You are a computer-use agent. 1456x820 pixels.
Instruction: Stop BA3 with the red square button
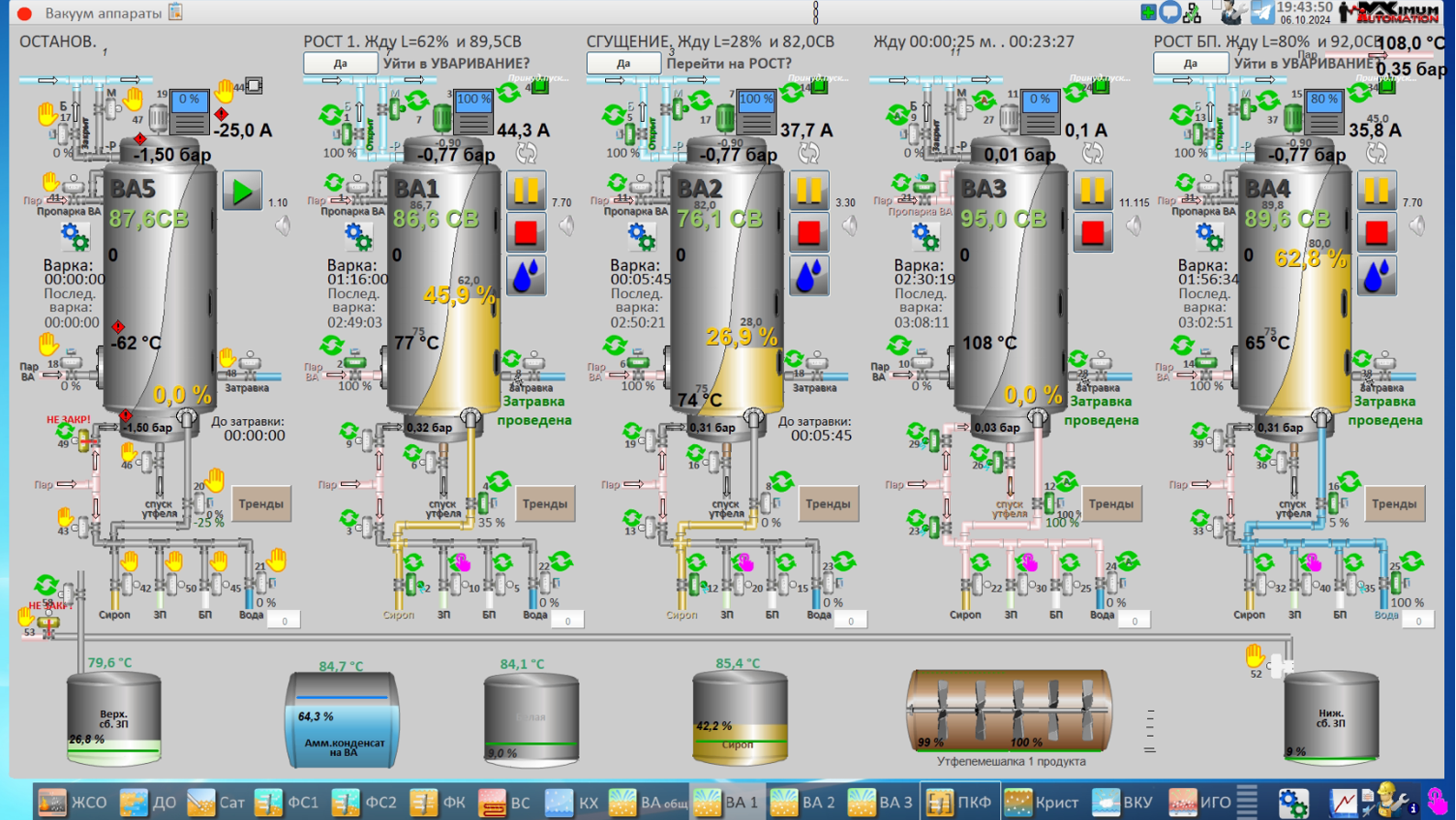[1093, 233]
